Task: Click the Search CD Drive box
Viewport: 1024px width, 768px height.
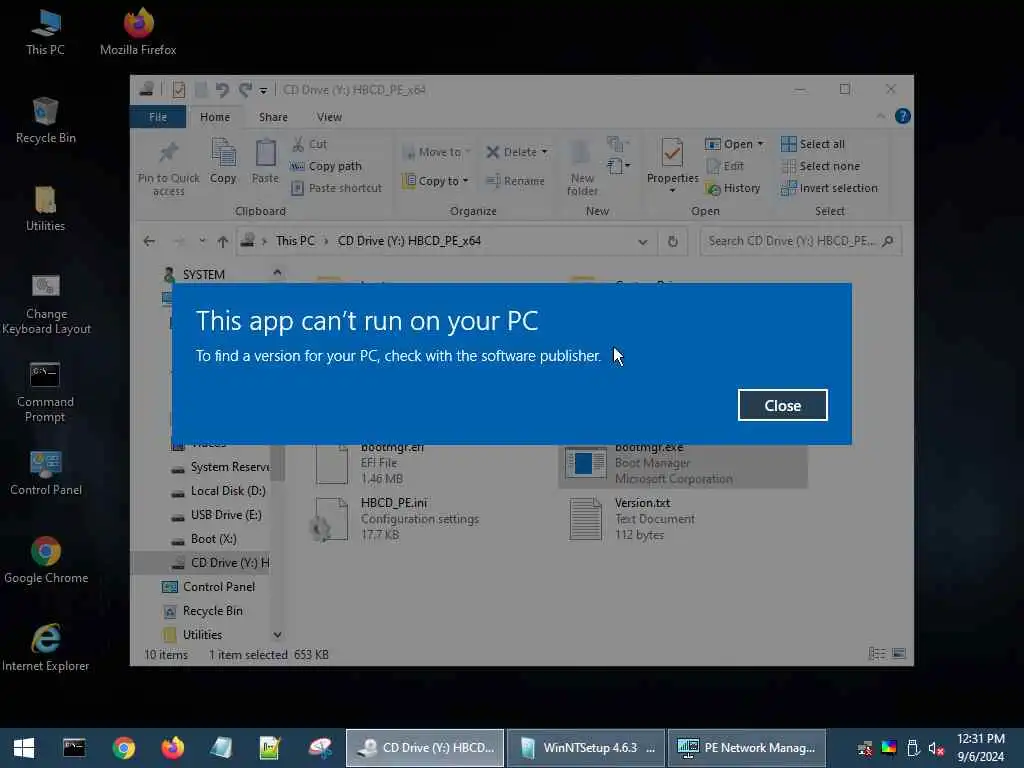Action: (801, 241)
